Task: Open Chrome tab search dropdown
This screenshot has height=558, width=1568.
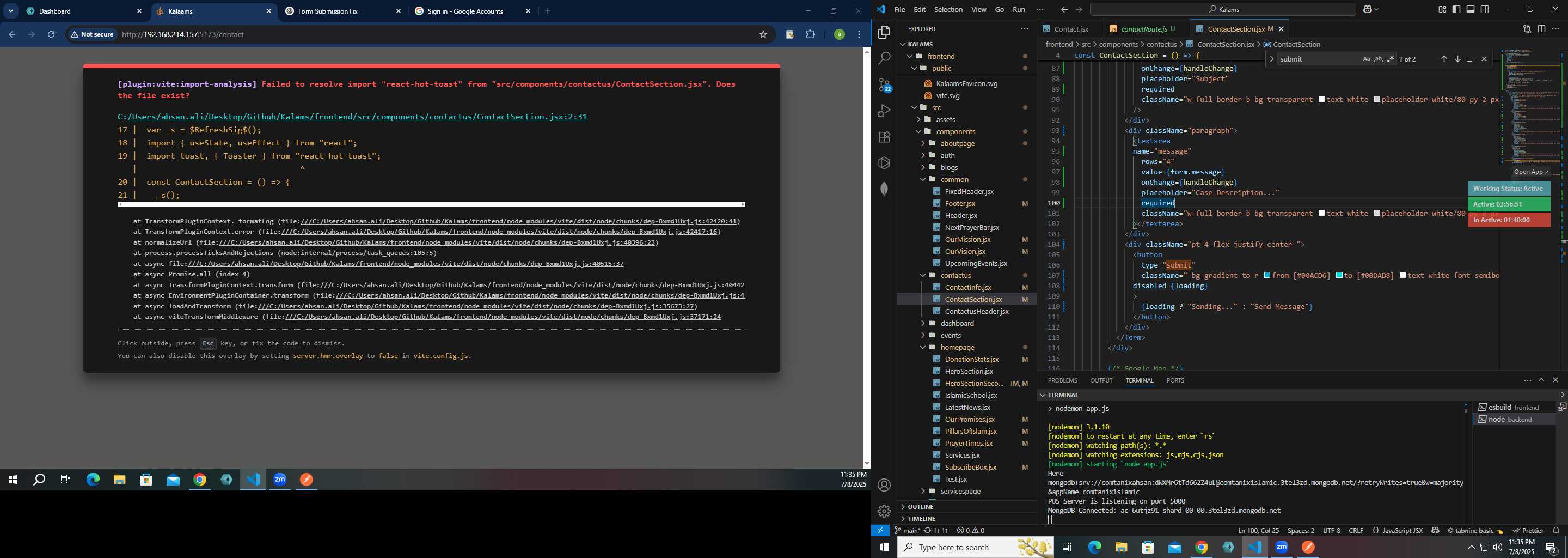Action: pos(10,11)
